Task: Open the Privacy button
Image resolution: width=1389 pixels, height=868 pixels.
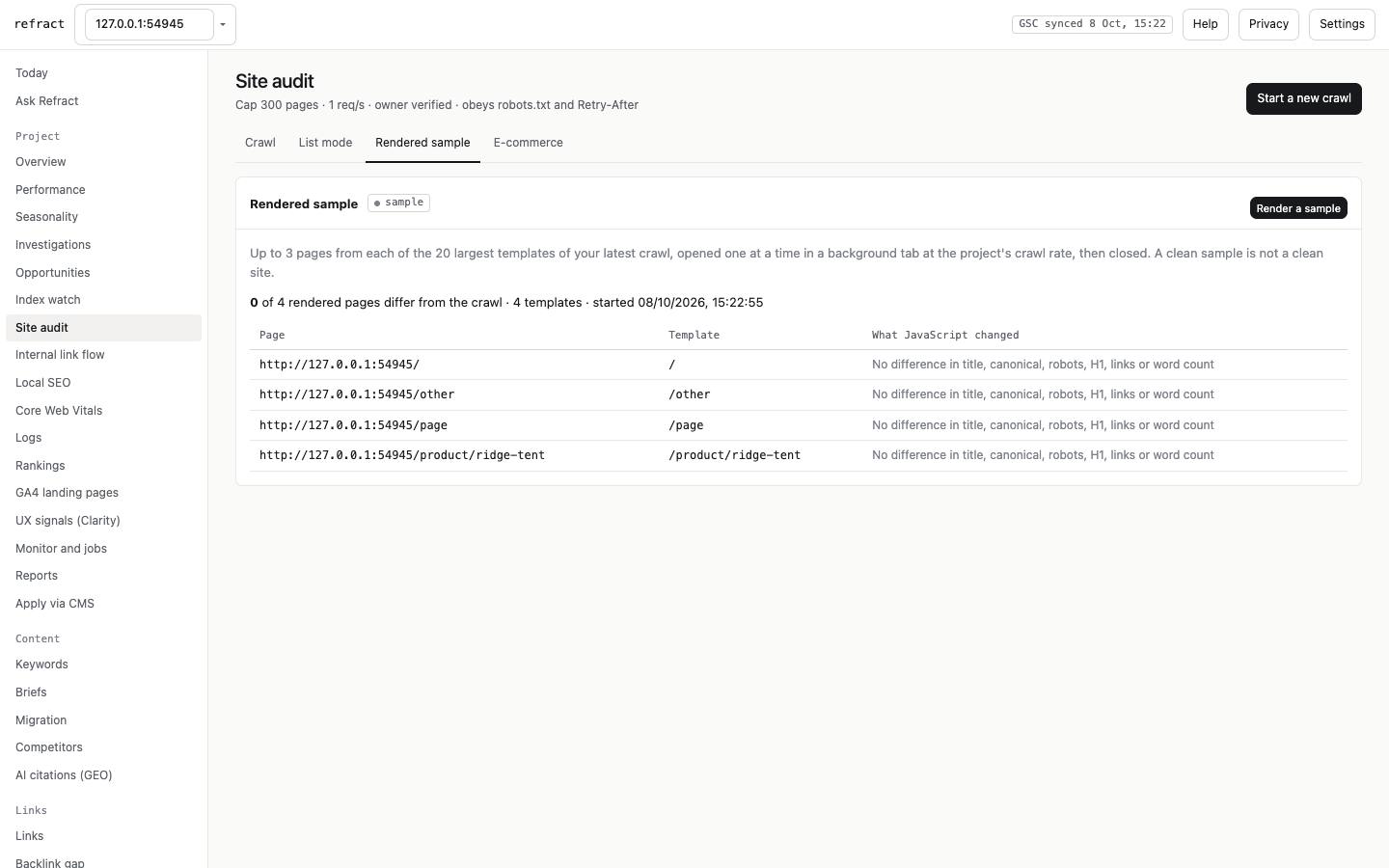Action: 1268,24
